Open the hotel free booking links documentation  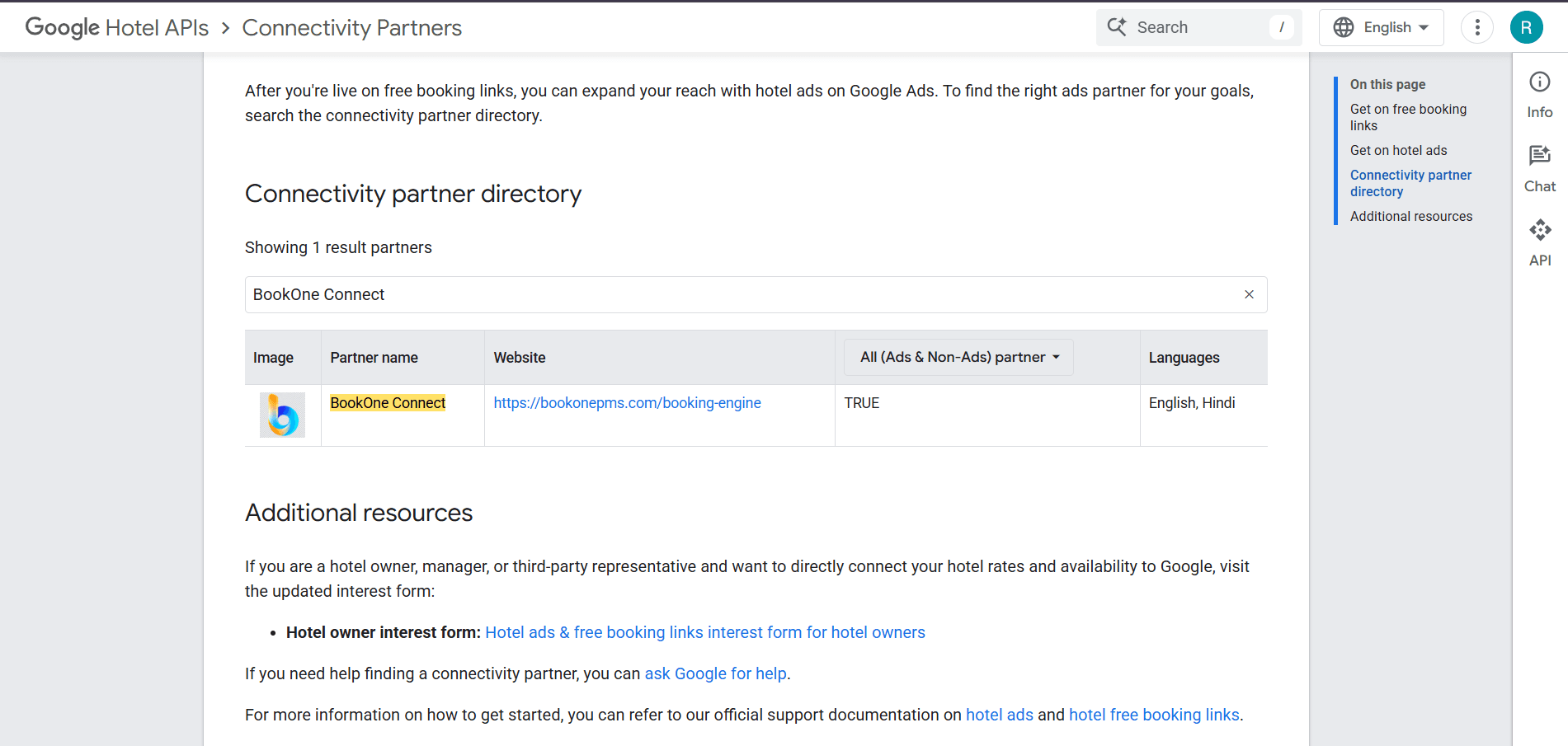pos(1154,715)
